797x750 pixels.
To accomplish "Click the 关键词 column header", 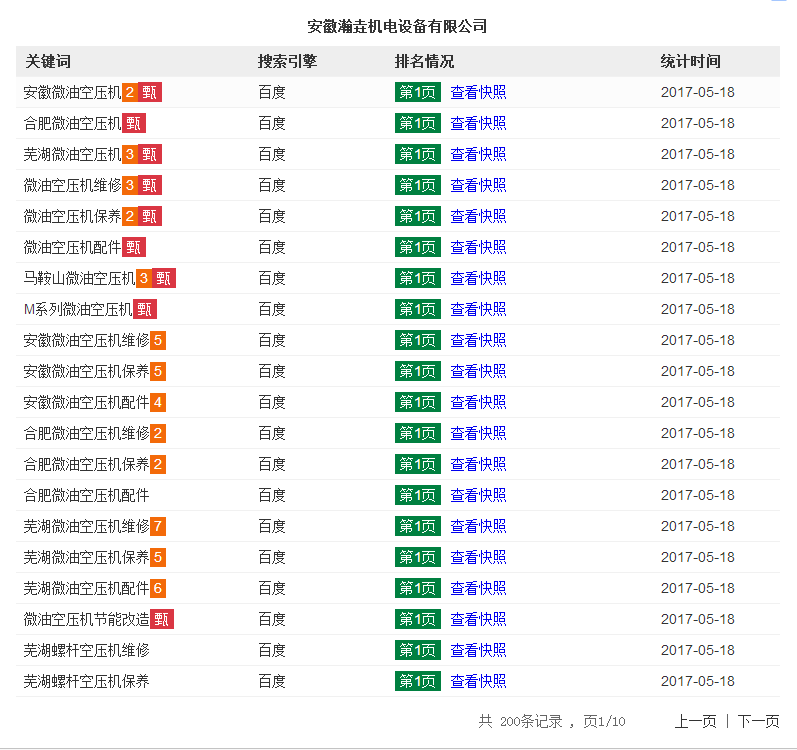I will [x=48, y=61].
